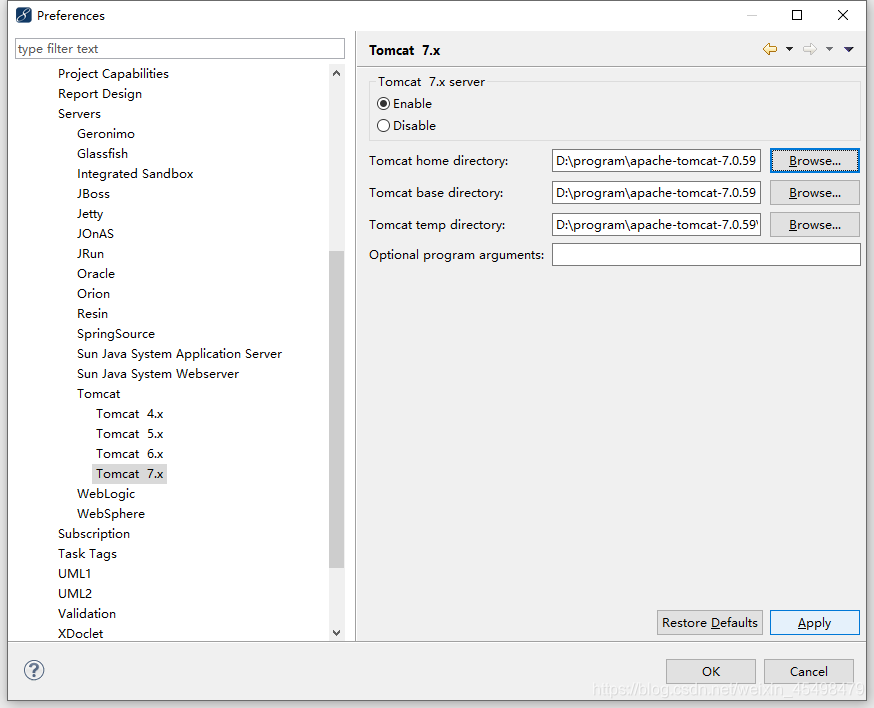The height and width of the screenshot is (708, 874).
Task: Select Integrated Sandbox entry
Action: (x=135, y=174)
